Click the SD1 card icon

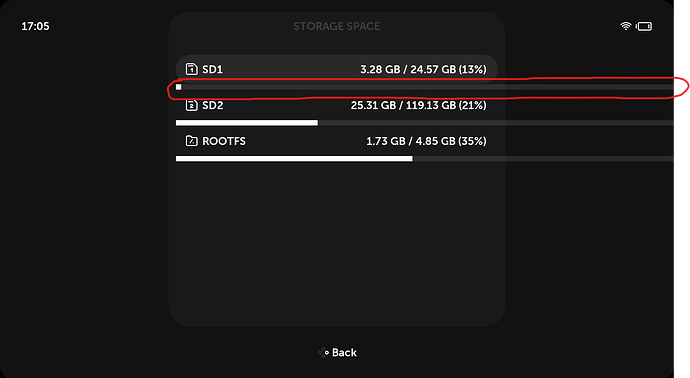click(191, 69)
